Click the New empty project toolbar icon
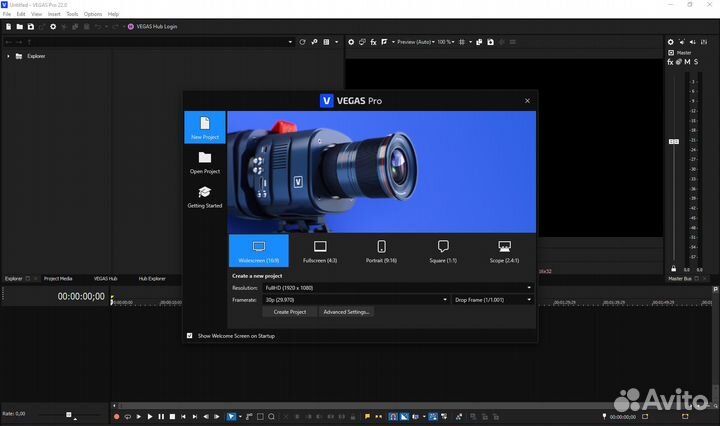This screenshot has height=426, width=720. 8,27
